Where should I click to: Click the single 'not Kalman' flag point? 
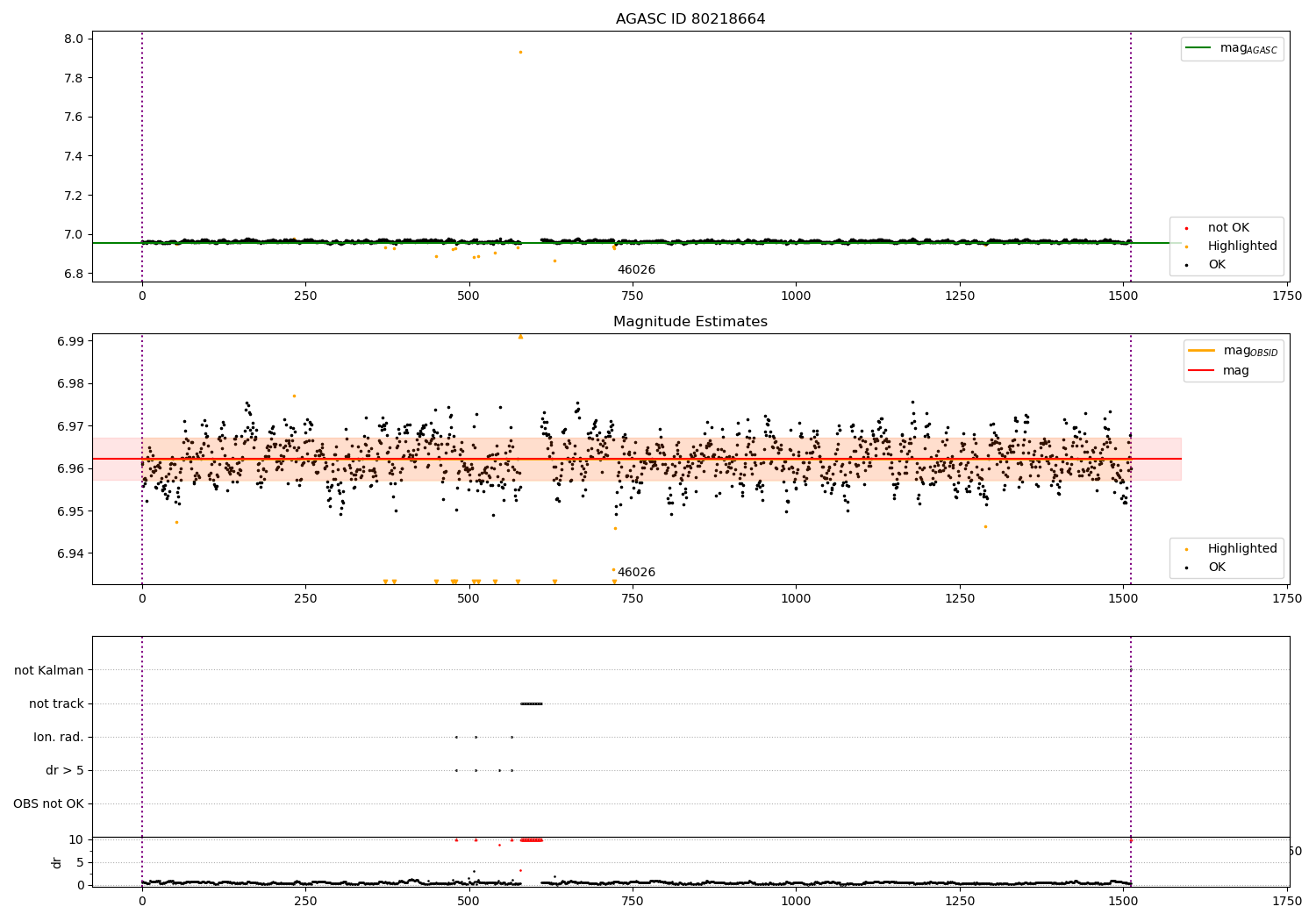click(1131, 670)
